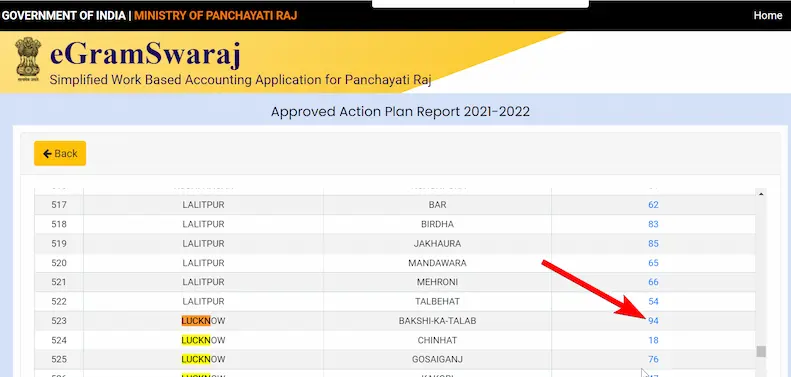
Task: Open count link 18 for CHINHAT
Action: (x=653, y=341)
